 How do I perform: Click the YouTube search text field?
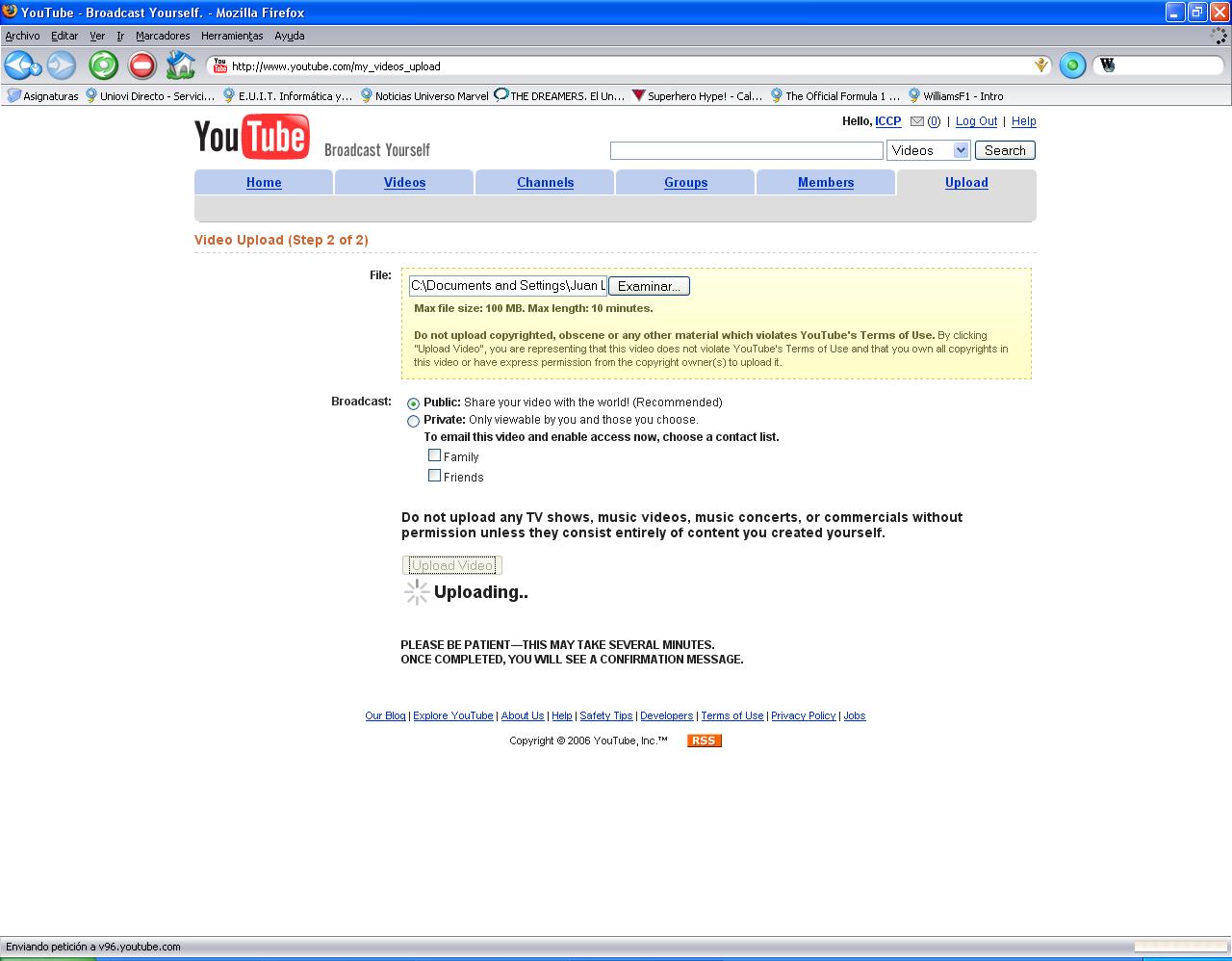pyautogui.click(x=746, y=150)
